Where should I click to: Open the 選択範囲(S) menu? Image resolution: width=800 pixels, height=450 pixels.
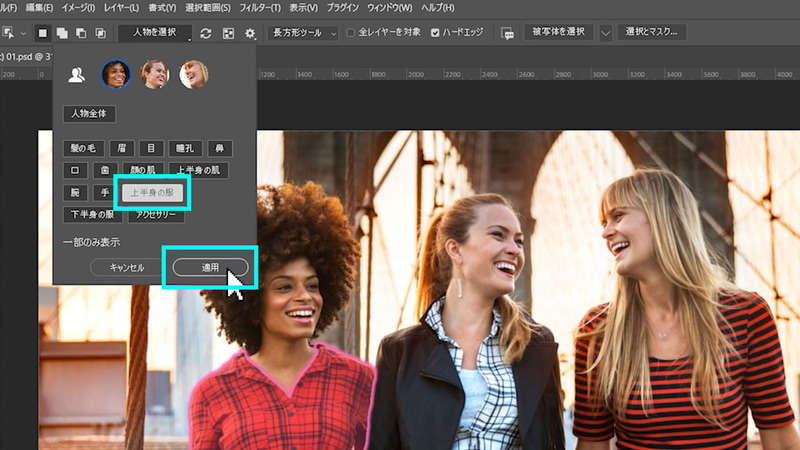click(208, 8)
